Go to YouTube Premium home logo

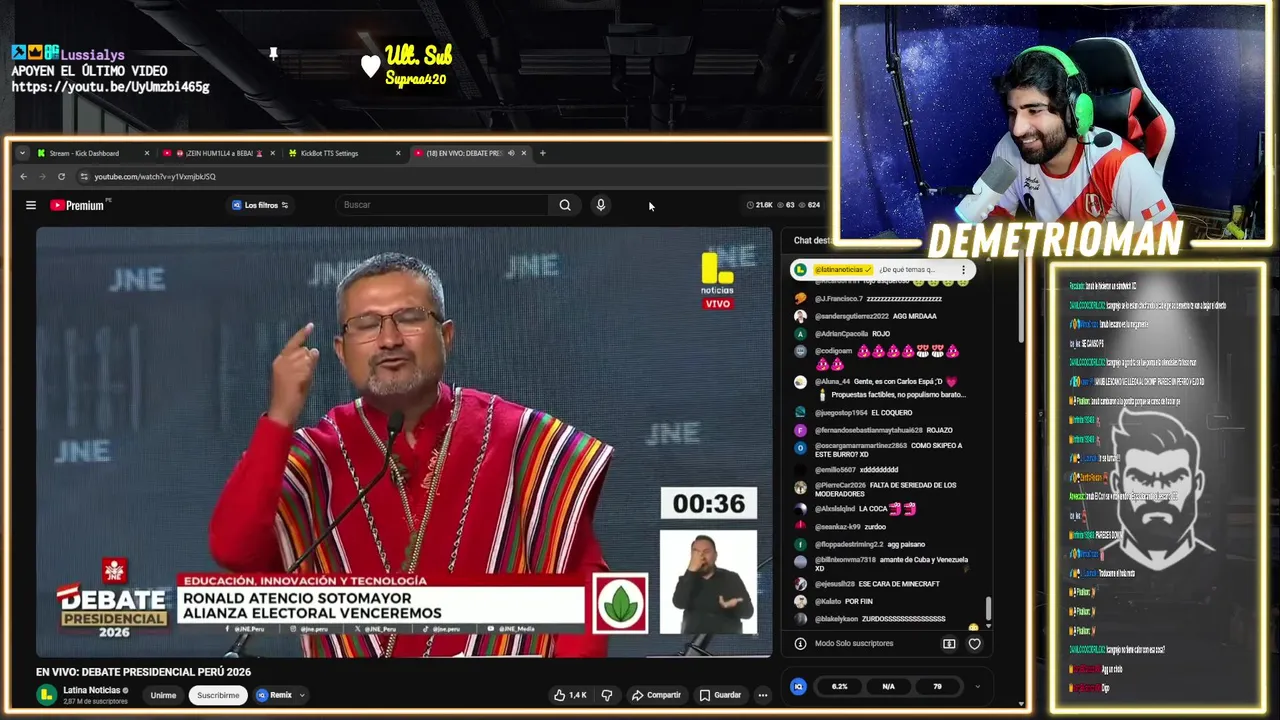tap(78, 205)
